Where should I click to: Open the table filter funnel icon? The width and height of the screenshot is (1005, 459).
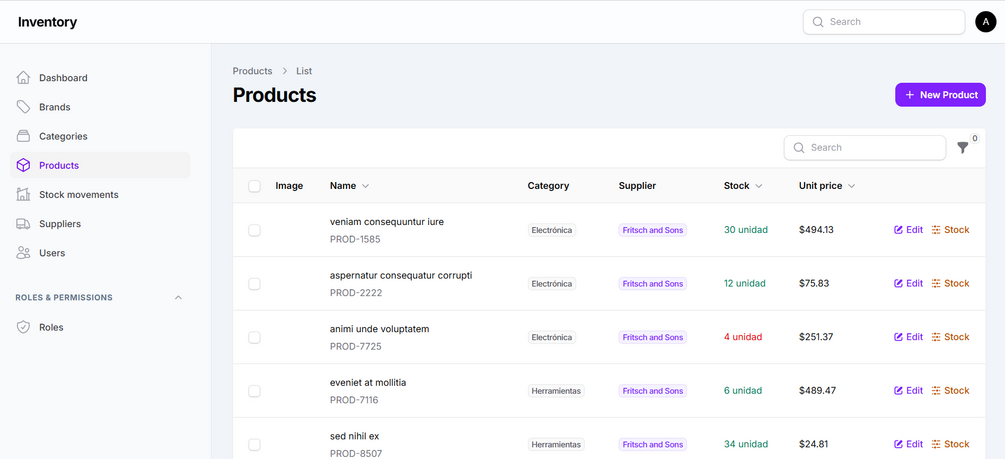coord(963,147)
